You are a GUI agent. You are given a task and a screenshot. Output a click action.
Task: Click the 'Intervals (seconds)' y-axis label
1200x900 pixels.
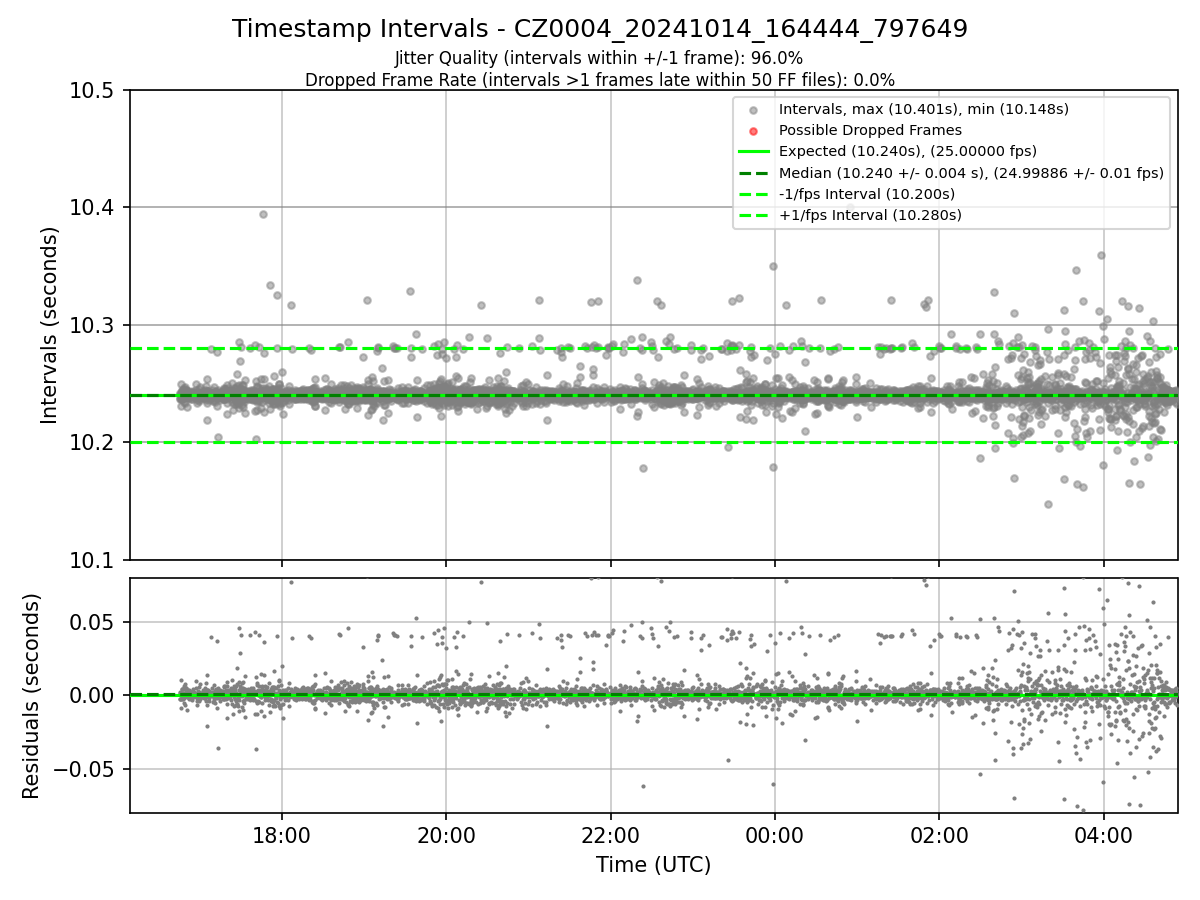50,325
